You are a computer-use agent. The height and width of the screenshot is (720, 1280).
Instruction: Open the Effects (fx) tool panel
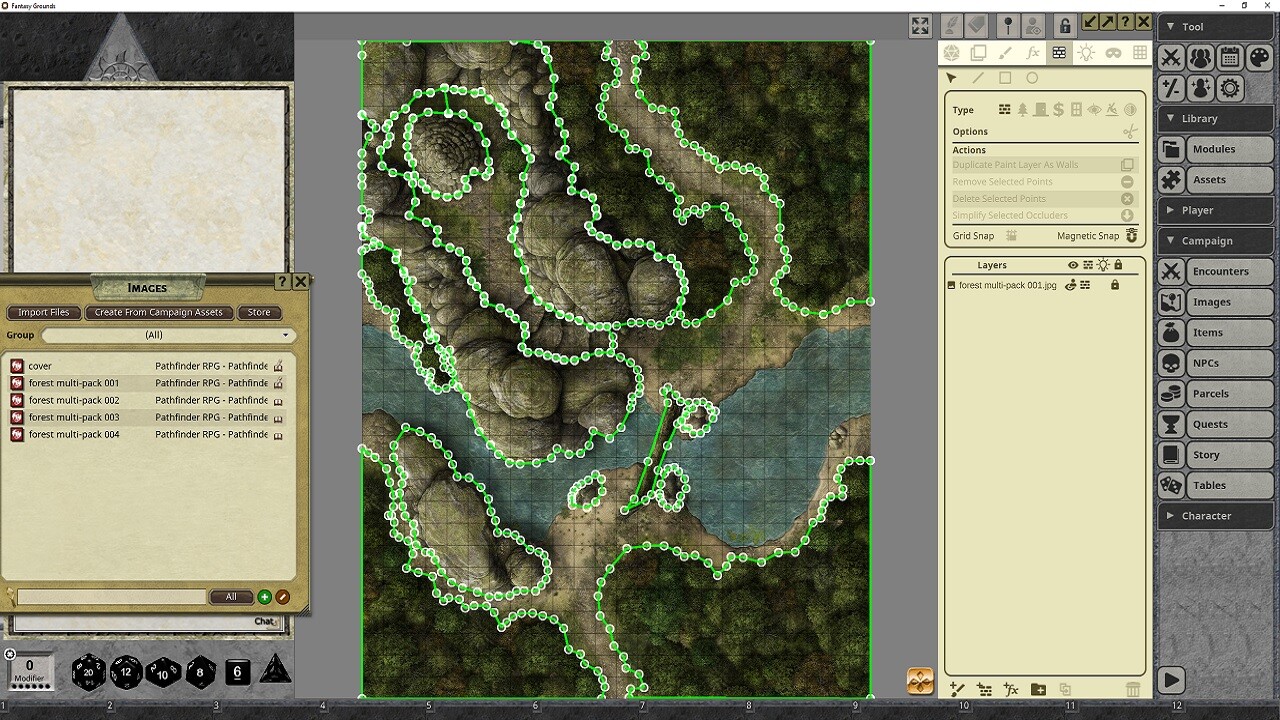click(1033, 52)
